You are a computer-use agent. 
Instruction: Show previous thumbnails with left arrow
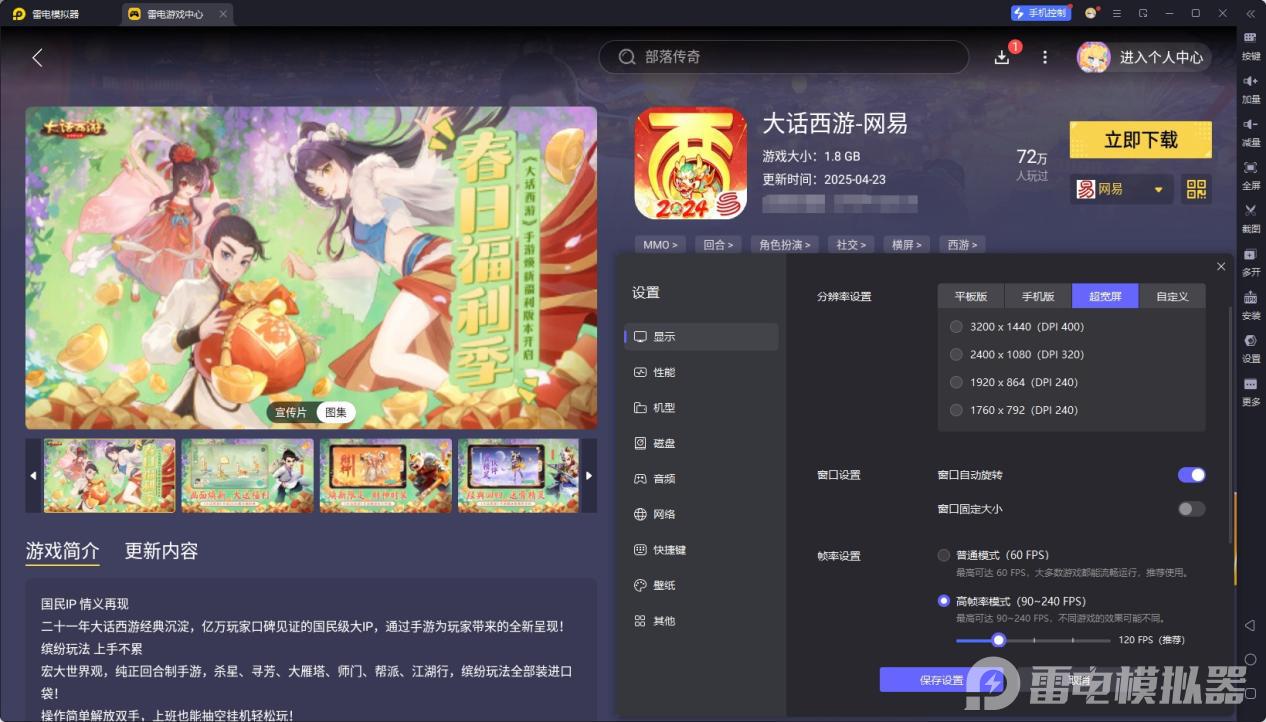click(33, 476)
